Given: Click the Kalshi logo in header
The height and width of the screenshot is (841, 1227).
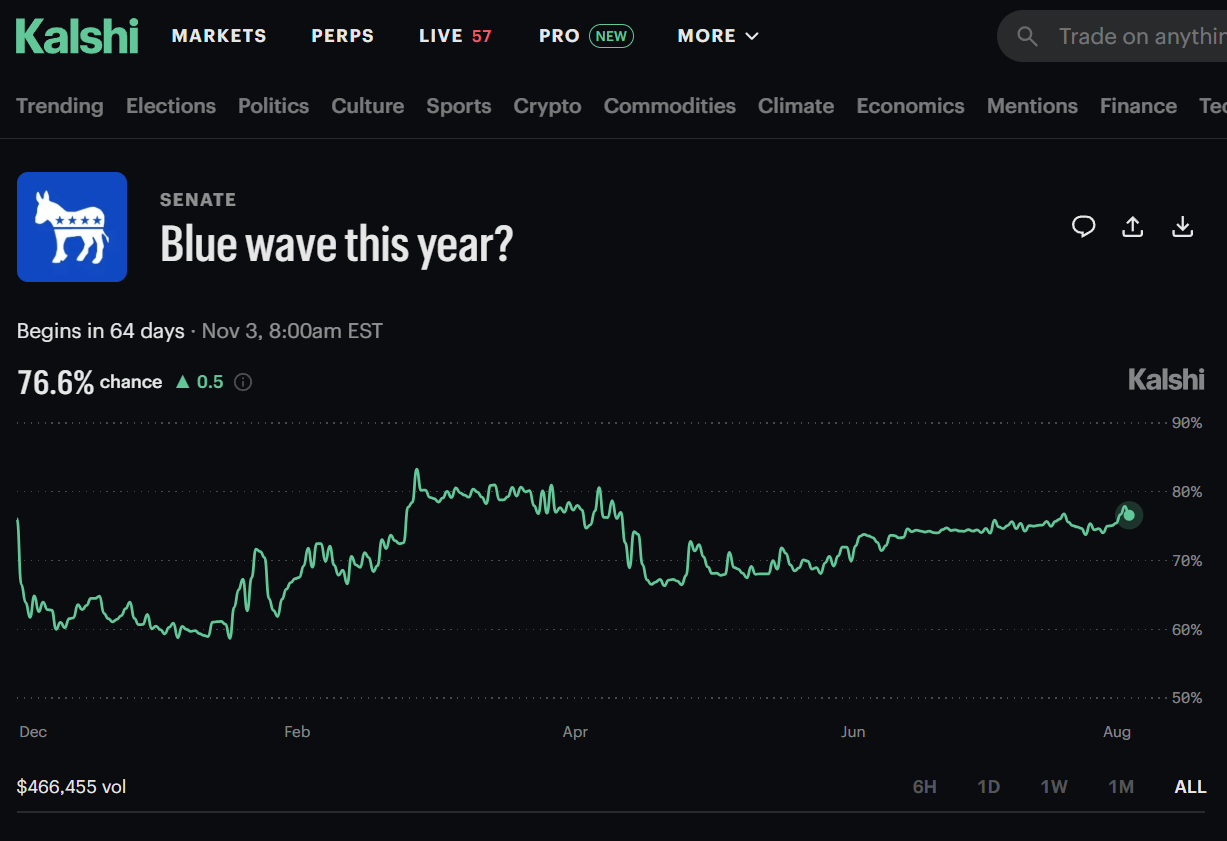Looking at the screenshot, I should pos(77,36).
